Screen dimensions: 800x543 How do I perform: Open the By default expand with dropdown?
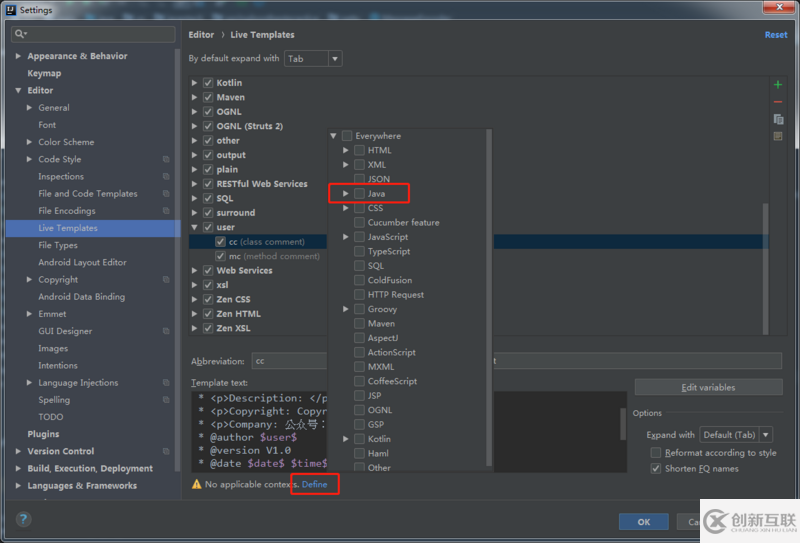[335, 59]
